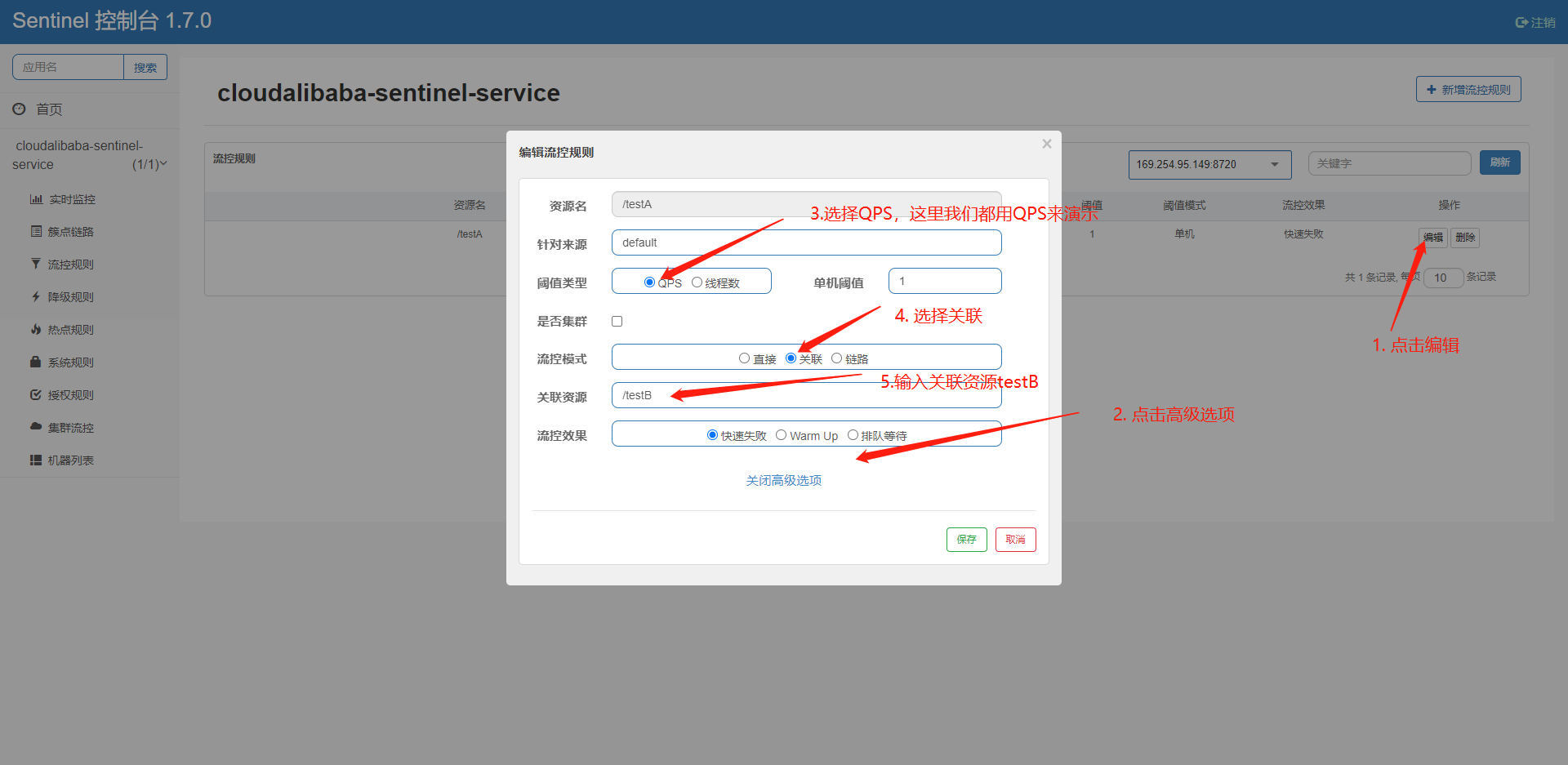Click the list icon for 簇点链路
This screenshot has height=765, width=1568.
pos(36,231)
